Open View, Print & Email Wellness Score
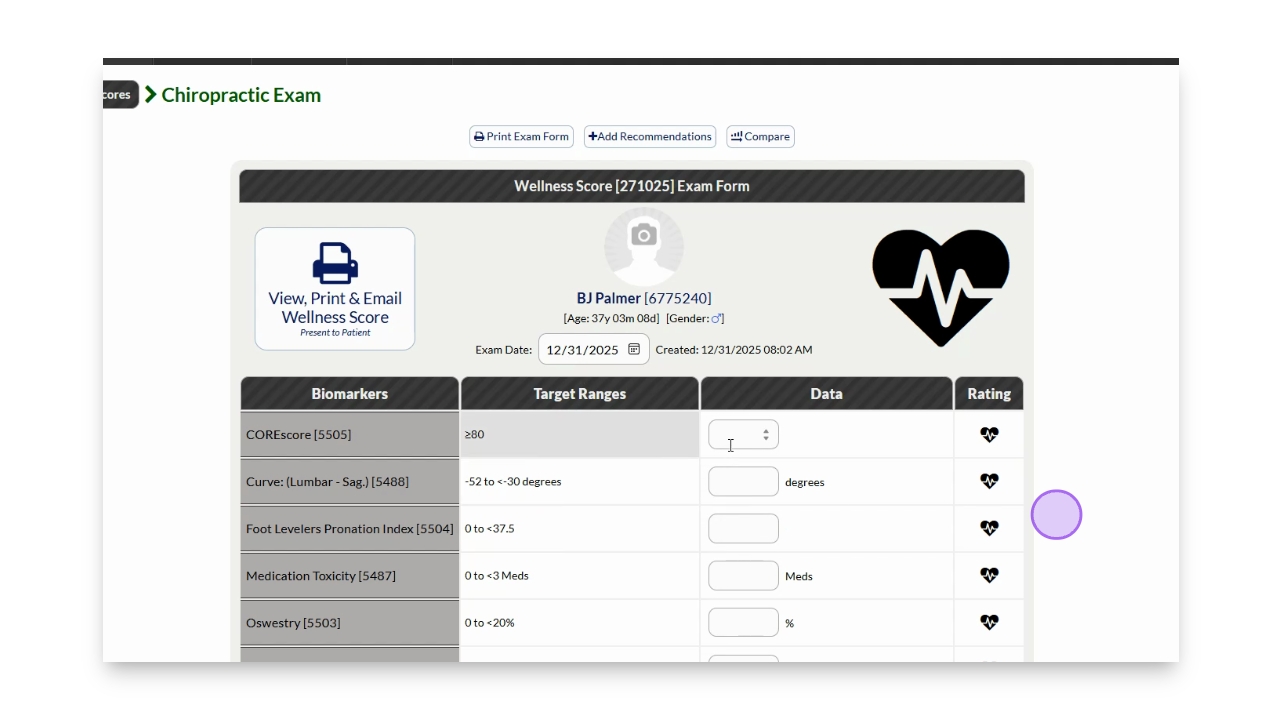Image resolution: width=1282 pixels, height=720 pixels. pos(335,289)
